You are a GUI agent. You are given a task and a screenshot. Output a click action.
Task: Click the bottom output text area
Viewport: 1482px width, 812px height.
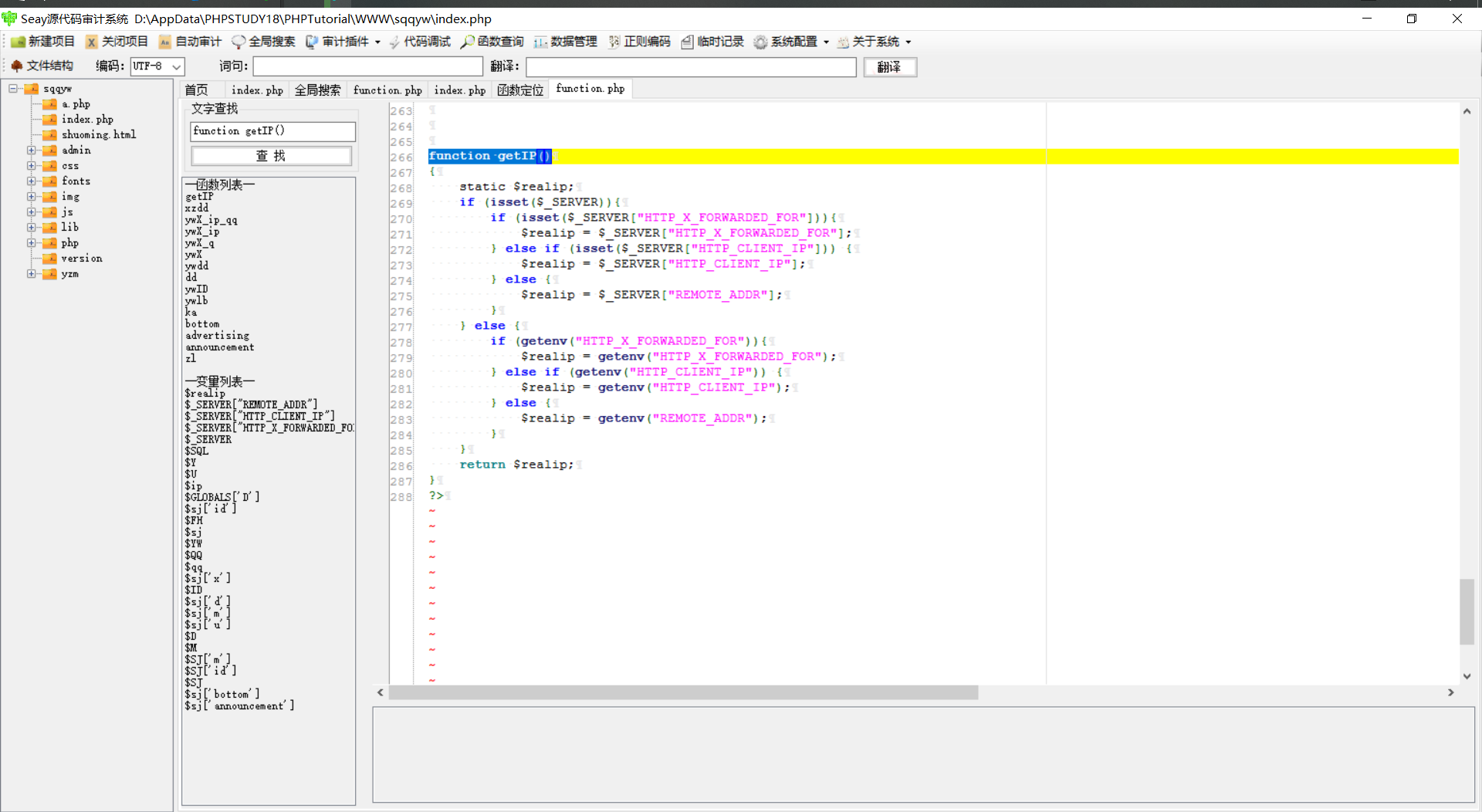click(923, 755)
